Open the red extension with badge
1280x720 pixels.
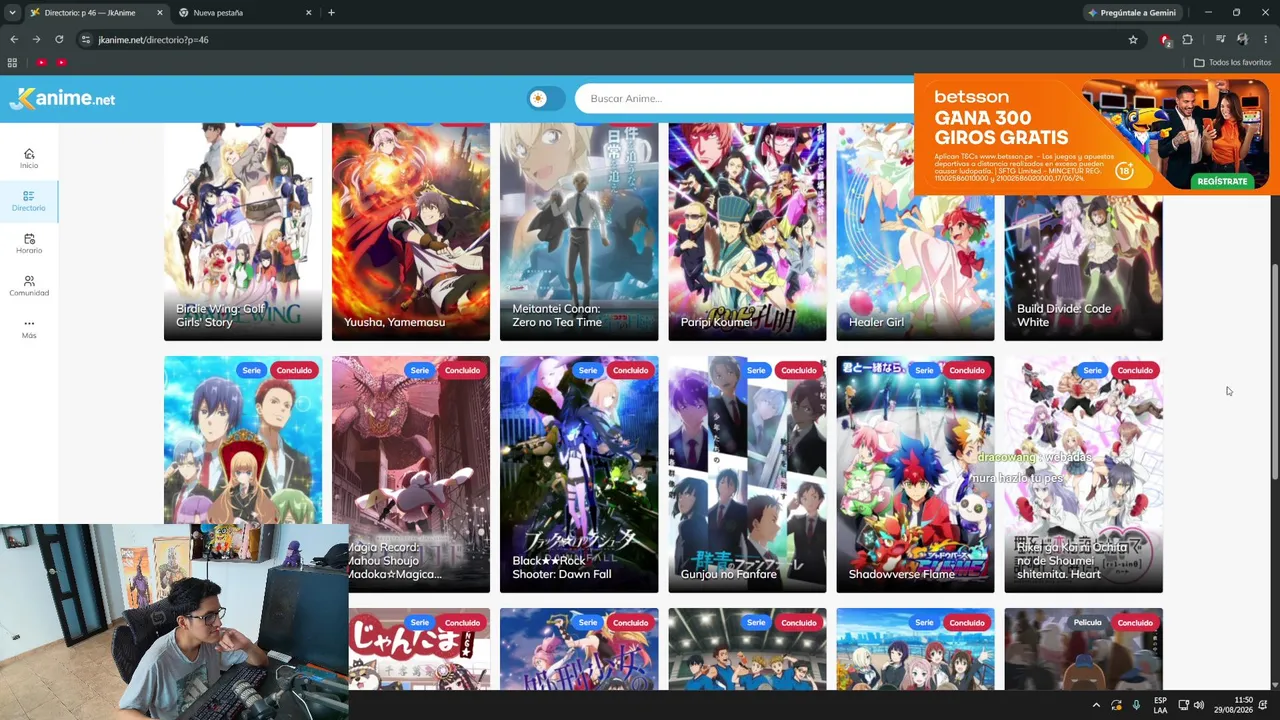coord(1165,40)
